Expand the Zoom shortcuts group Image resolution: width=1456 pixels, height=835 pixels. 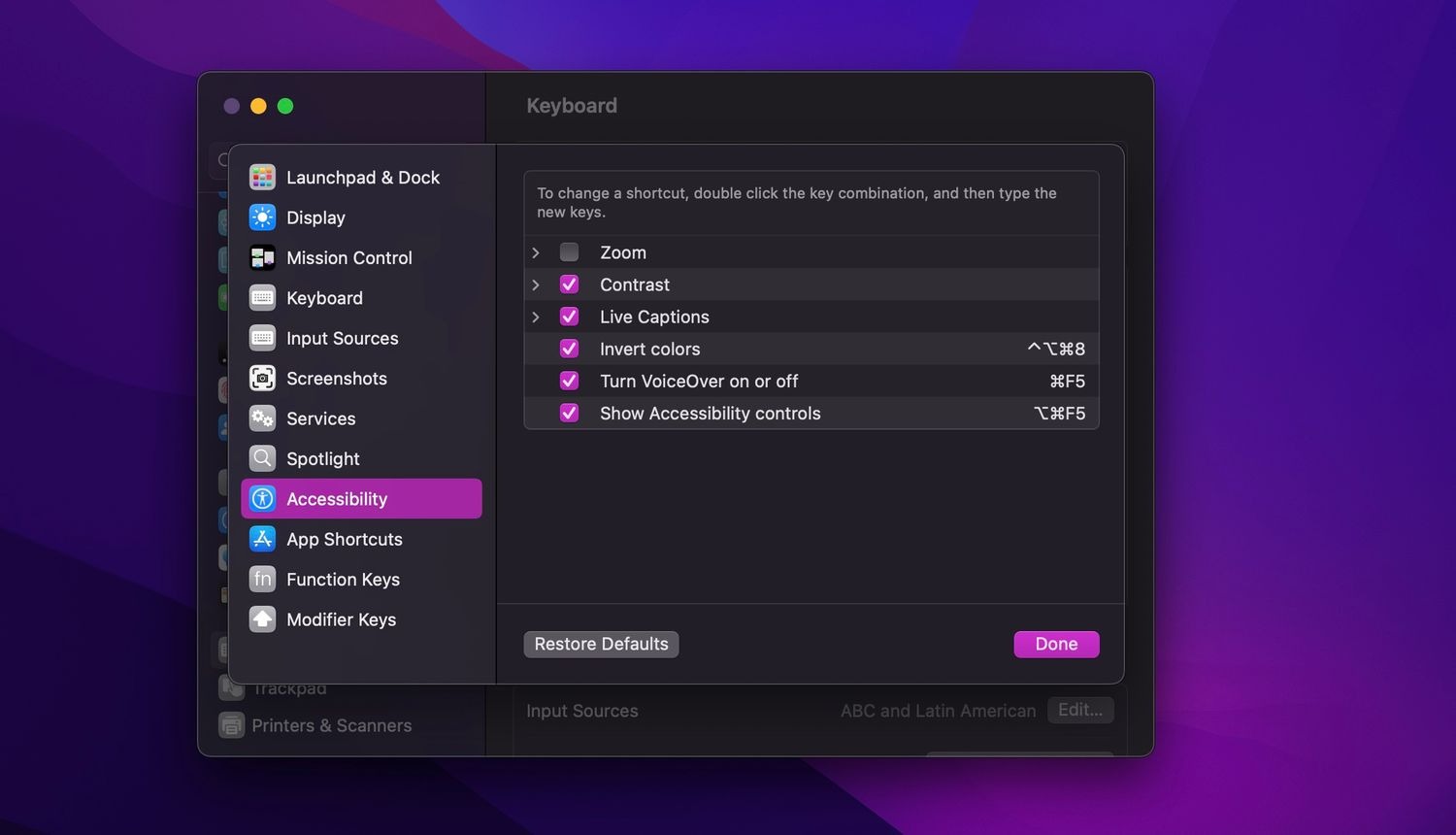click(x=536, y=252)
